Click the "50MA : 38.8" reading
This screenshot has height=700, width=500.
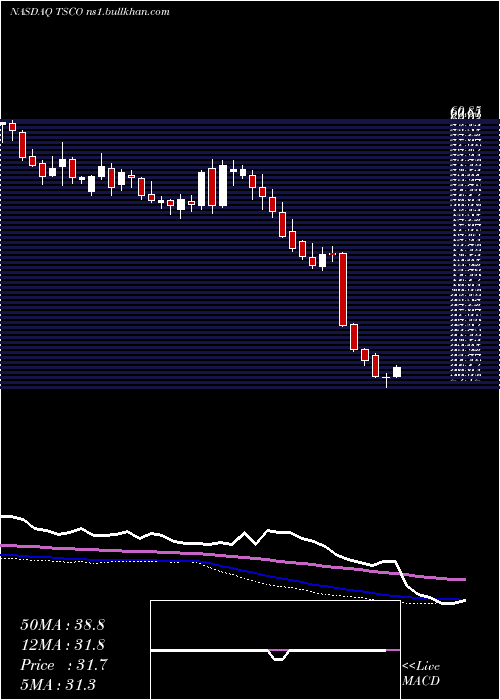click(62, 625)
